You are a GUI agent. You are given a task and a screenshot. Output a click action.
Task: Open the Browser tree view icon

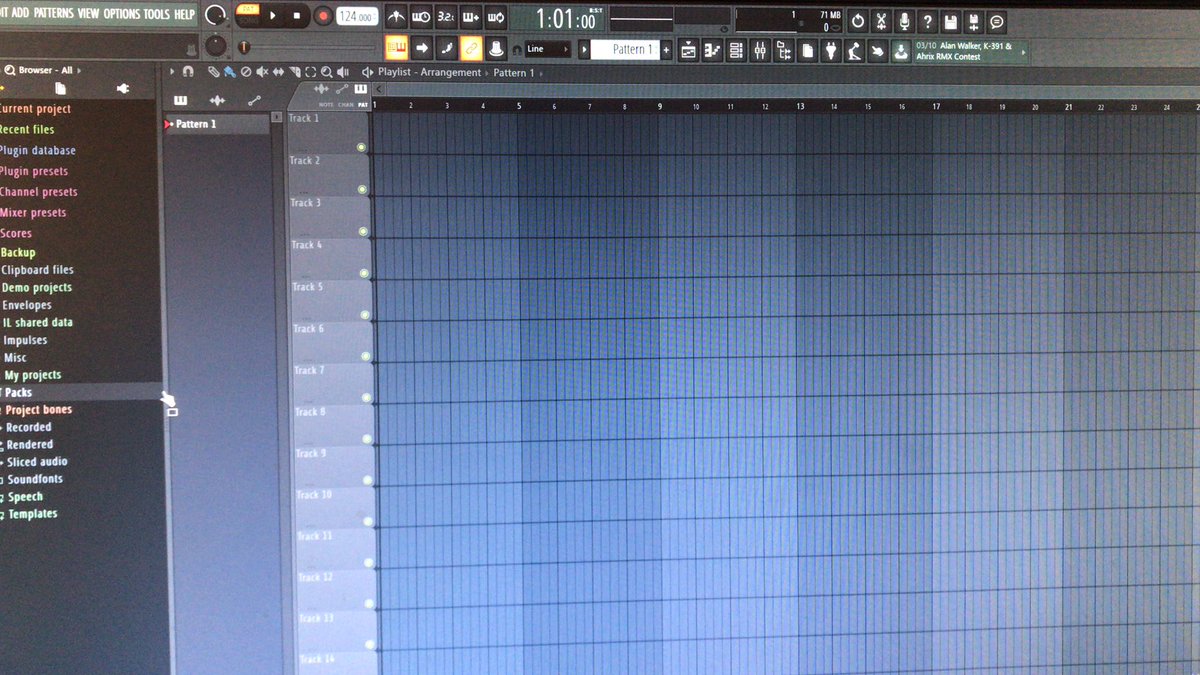pos(784,49)
